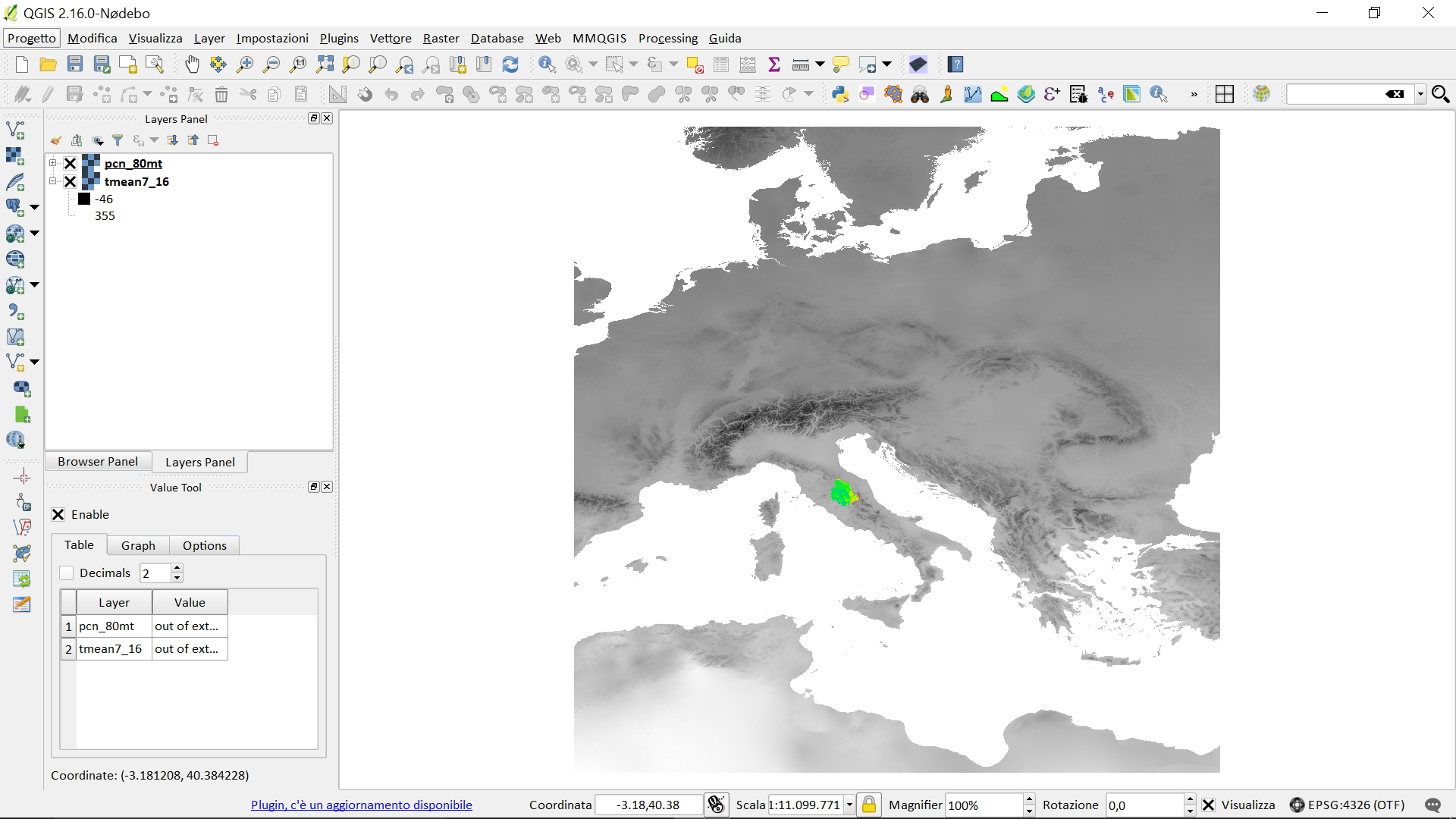Click the Coordinata input field
Image resolution: width=1456 pixels, height=819 pixels.
[x=648, y=805]
